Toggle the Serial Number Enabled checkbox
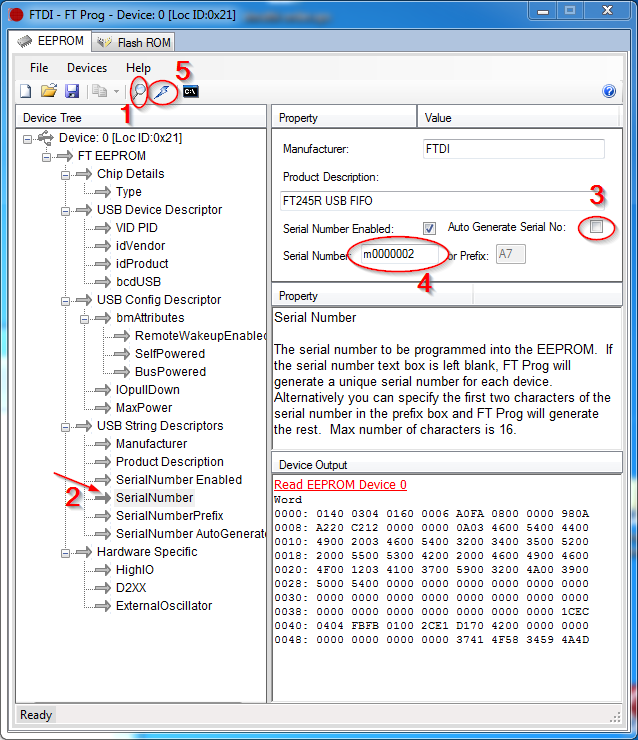 [429, 228]
